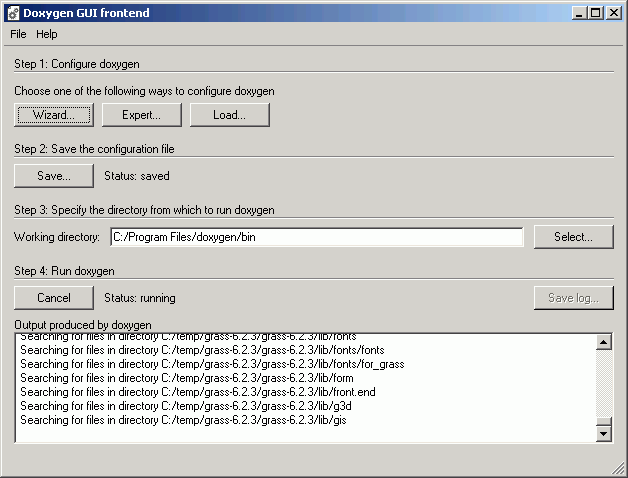
Task: Open the File menu
Action: [18, 34]
